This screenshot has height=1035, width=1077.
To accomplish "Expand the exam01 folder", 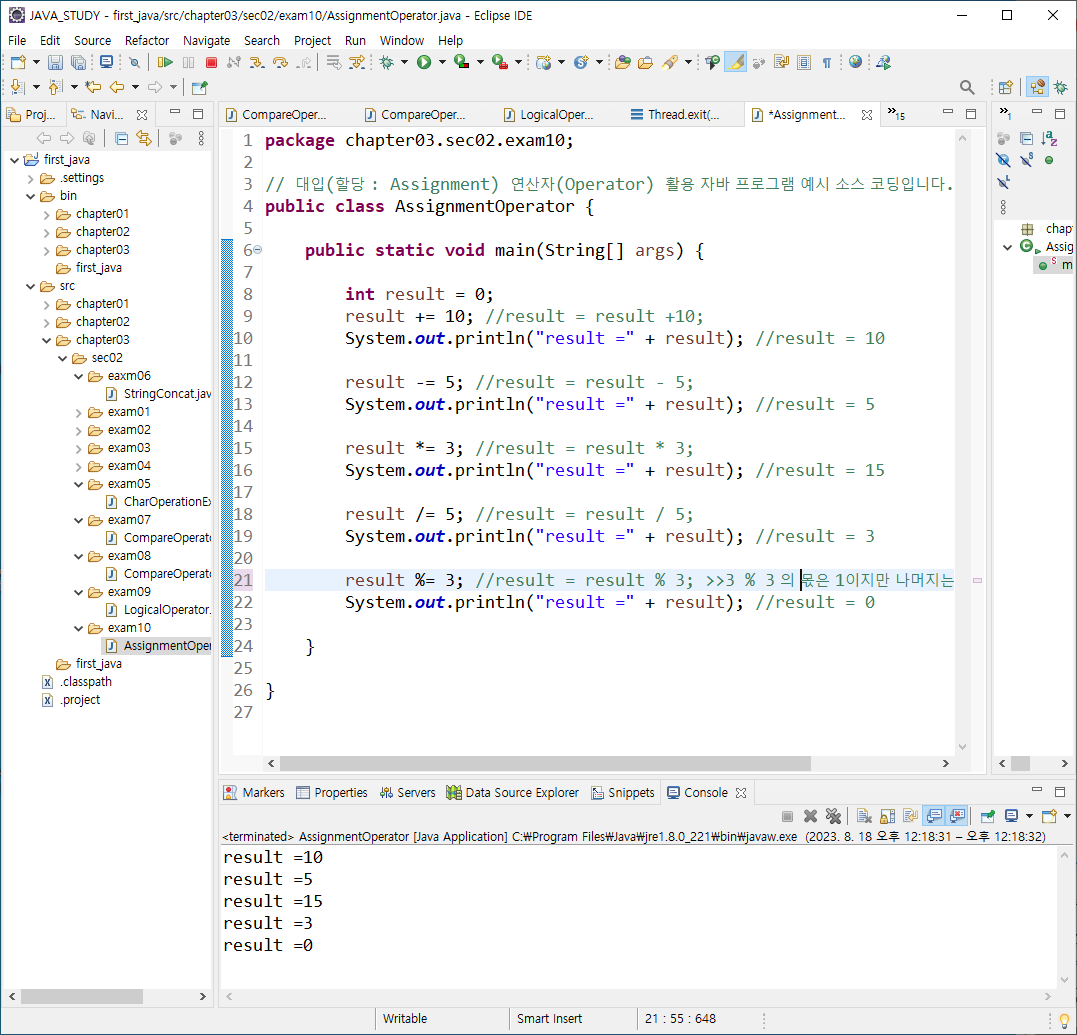I will click(x=78, y=412).
